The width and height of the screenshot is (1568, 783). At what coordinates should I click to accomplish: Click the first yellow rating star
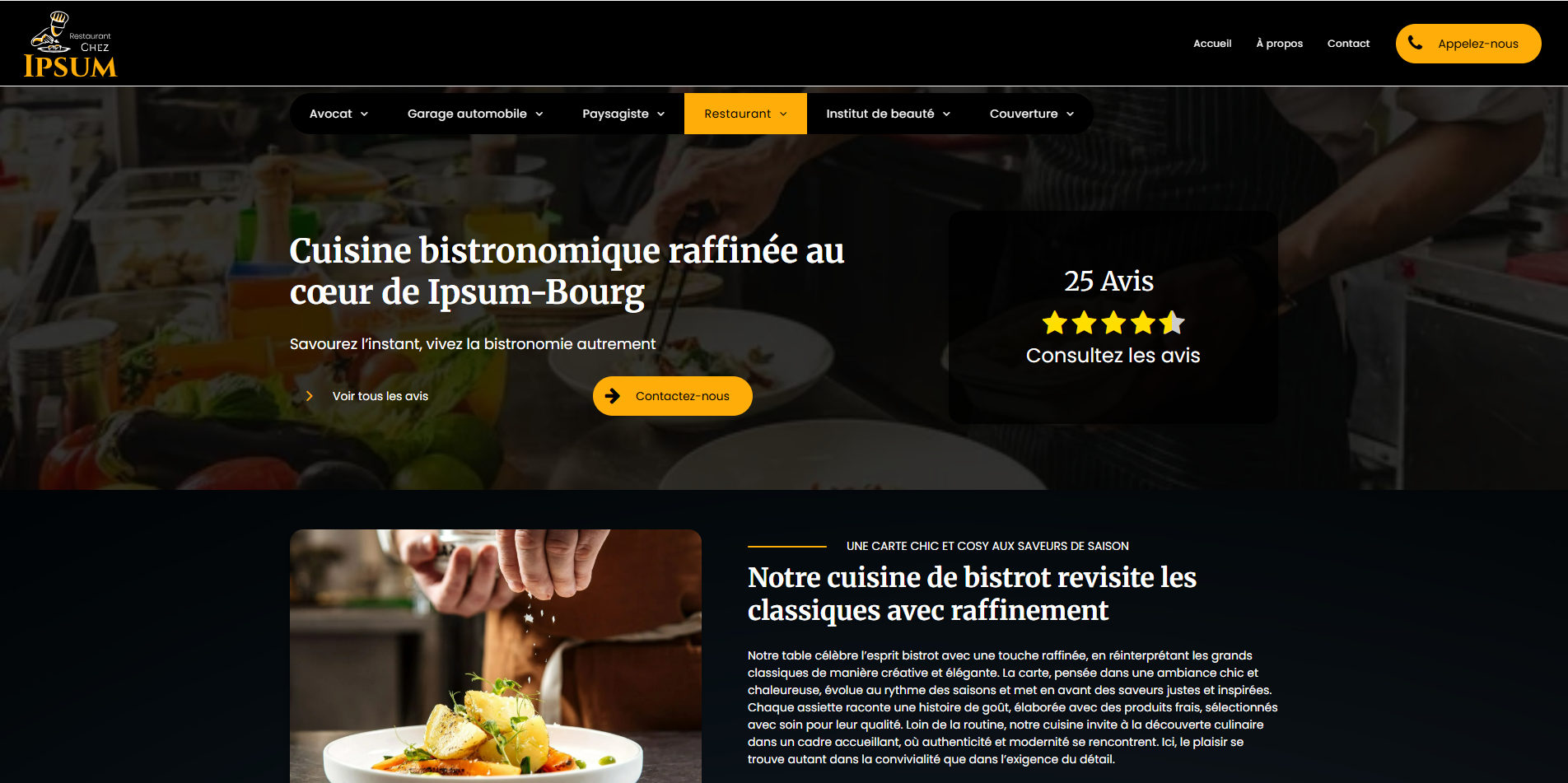tap(1054, 323)
